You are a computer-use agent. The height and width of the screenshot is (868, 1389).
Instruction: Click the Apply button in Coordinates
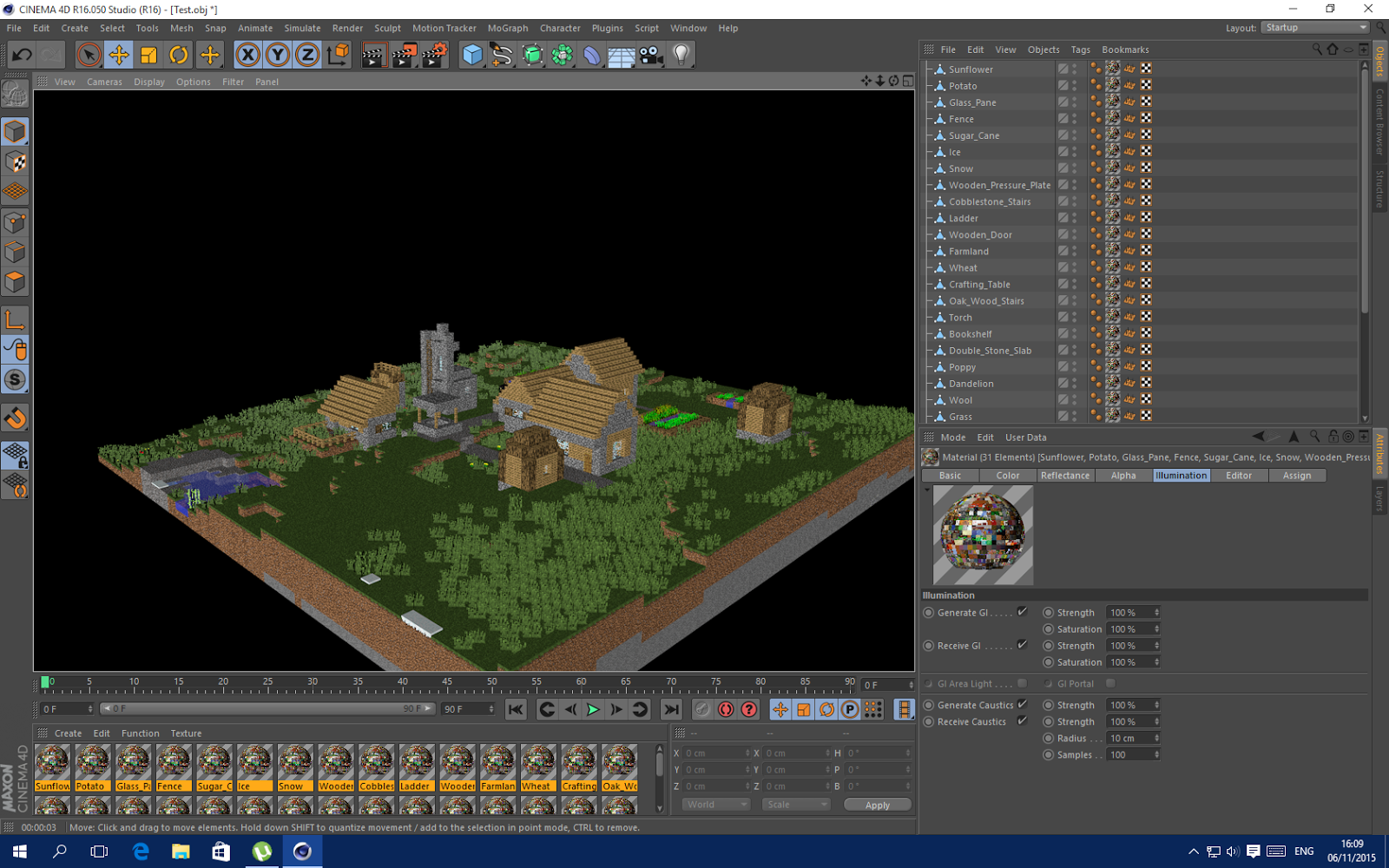point(878,805)
